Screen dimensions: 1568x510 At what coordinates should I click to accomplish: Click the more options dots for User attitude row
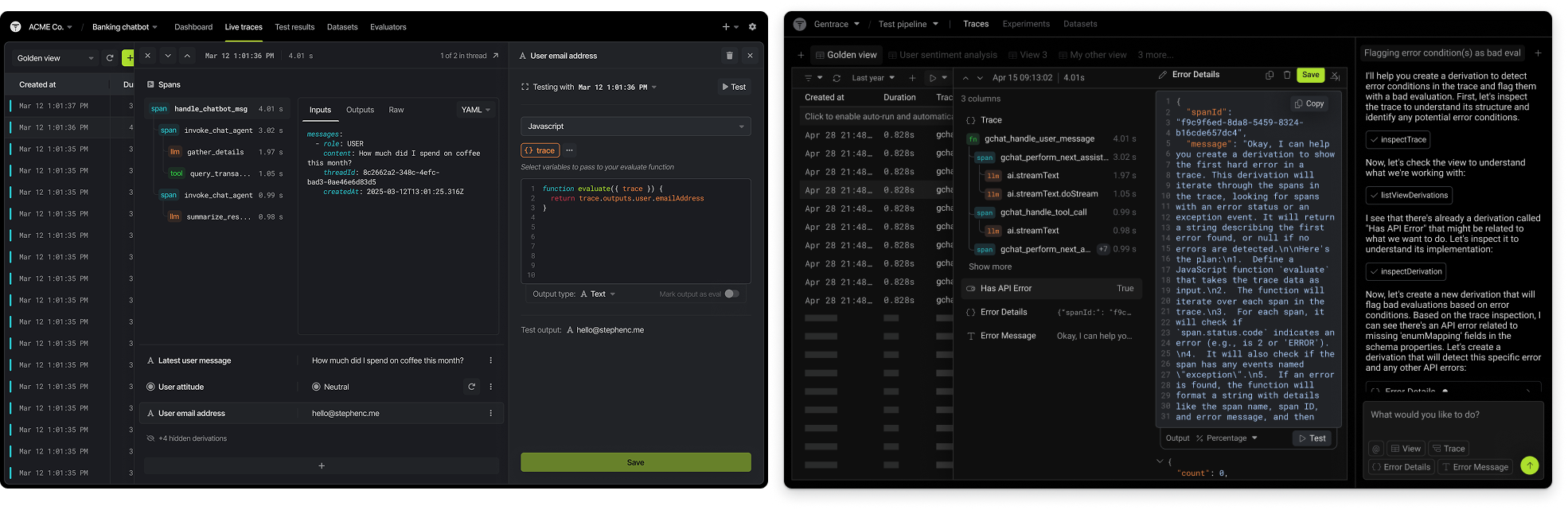[491, 387]
